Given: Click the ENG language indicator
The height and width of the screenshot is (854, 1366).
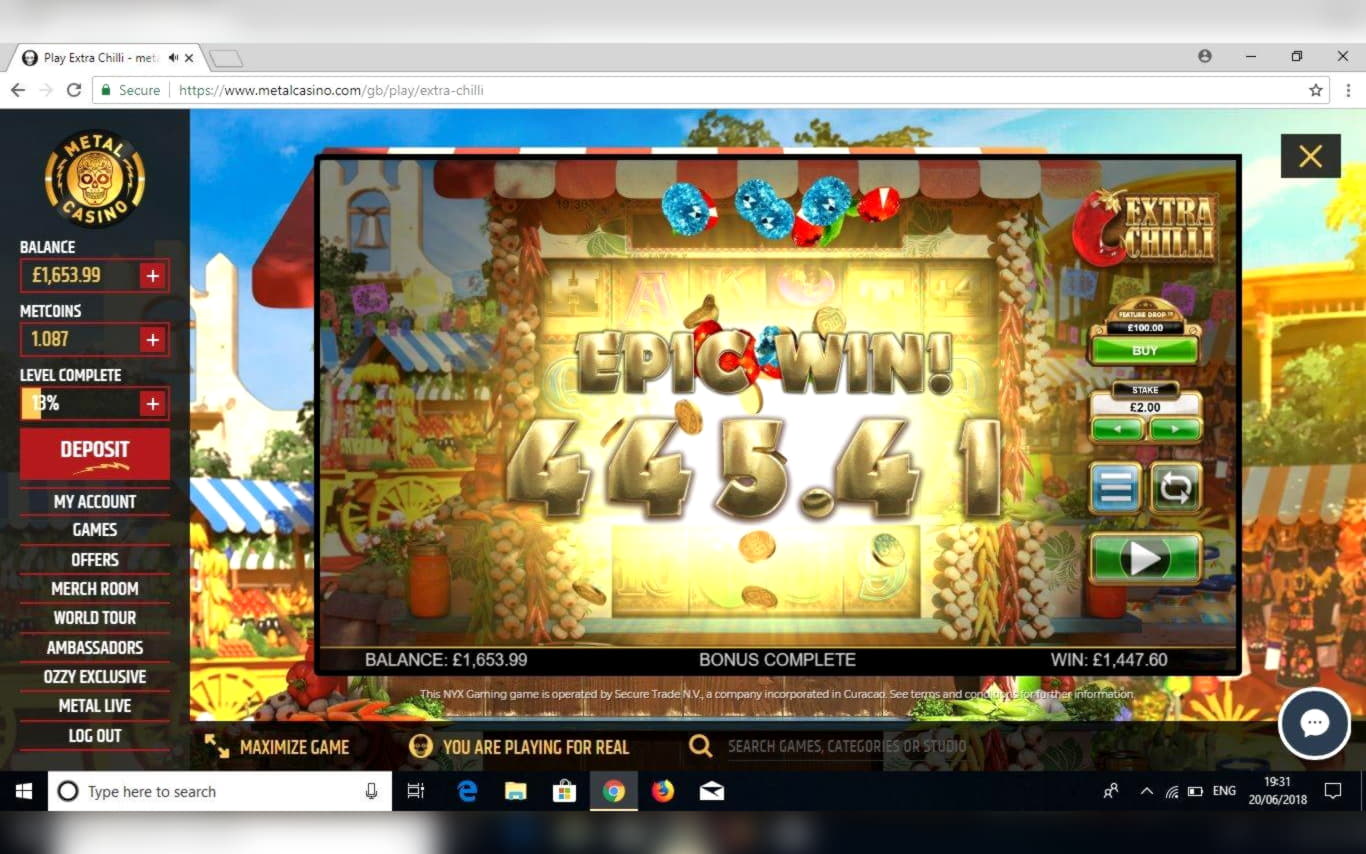Looking at the screenshot, I should pos(1224,791).
